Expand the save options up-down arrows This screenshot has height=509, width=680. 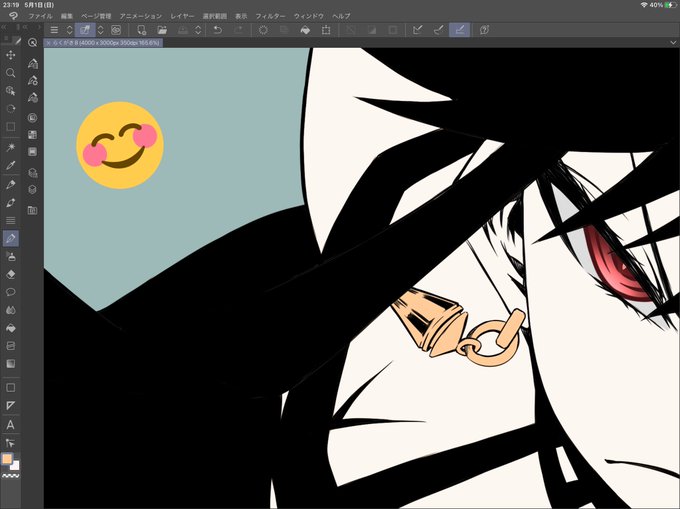198,30
